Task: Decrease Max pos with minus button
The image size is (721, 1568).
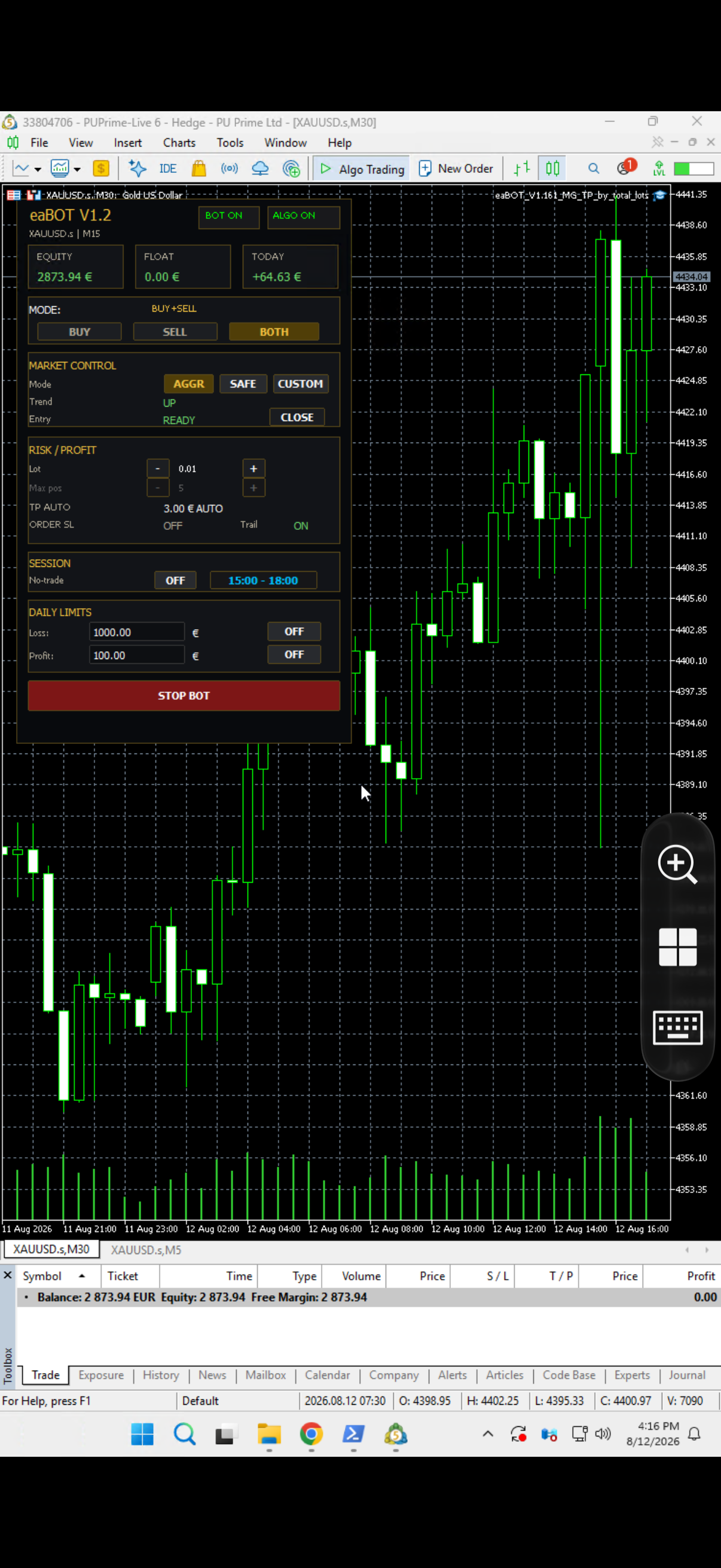Action: tap(158, 487)
